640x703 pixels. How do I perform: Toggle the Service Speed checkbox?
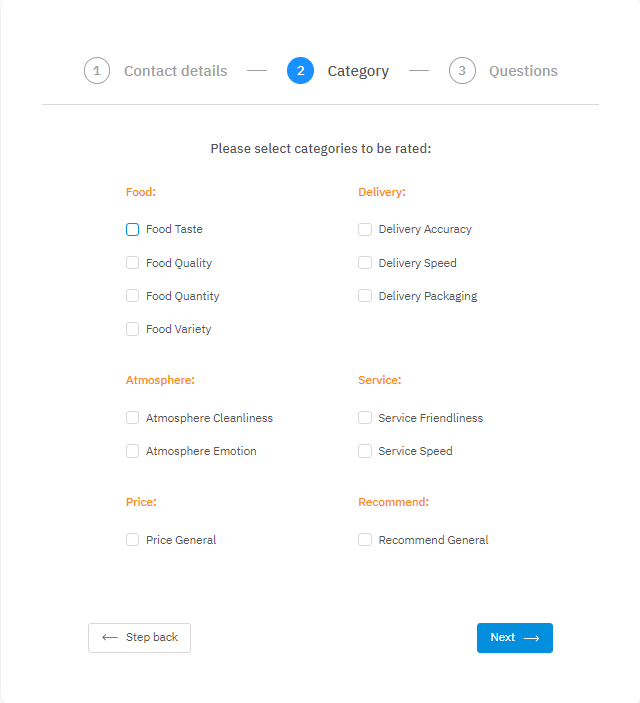pos(365,451)
